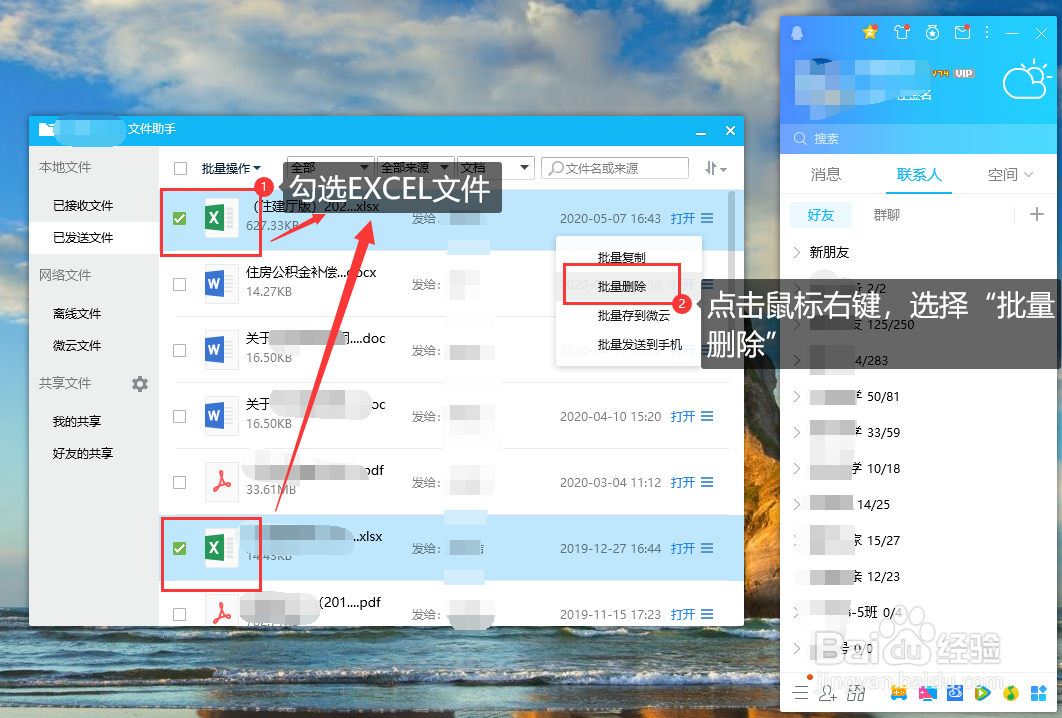Image resolution: width=1062 pixels, height=718 pixels.
Task: Open the QQ game controller icon
Action: coord(899,693)
